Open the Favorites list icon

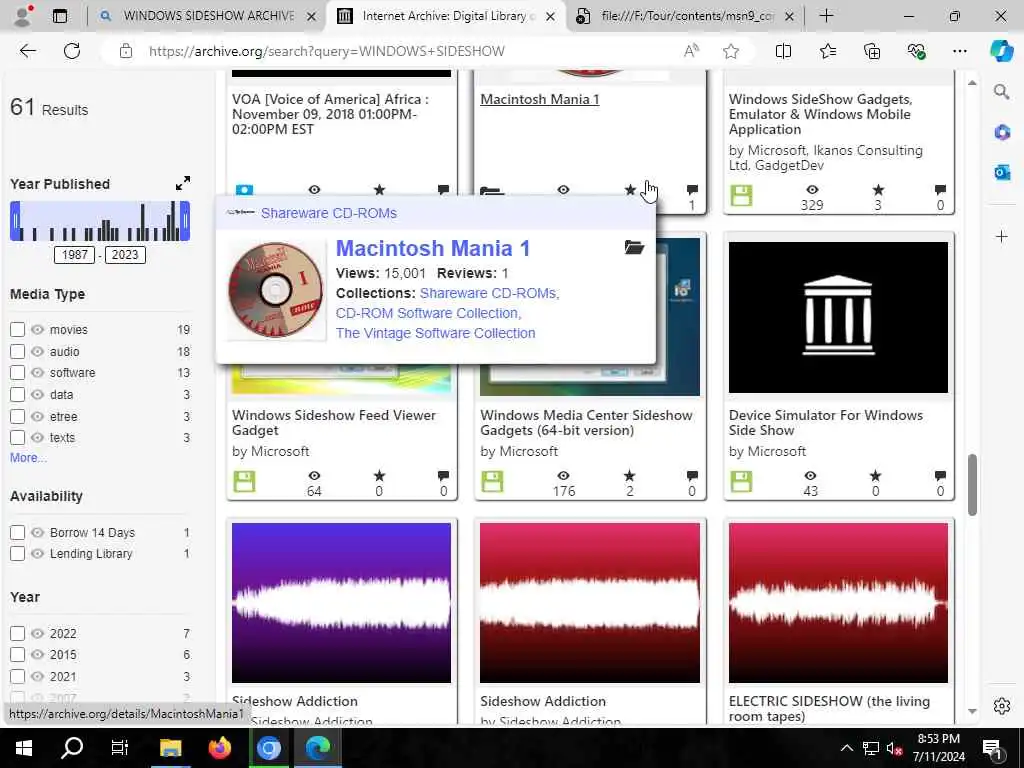coord(827,51)
